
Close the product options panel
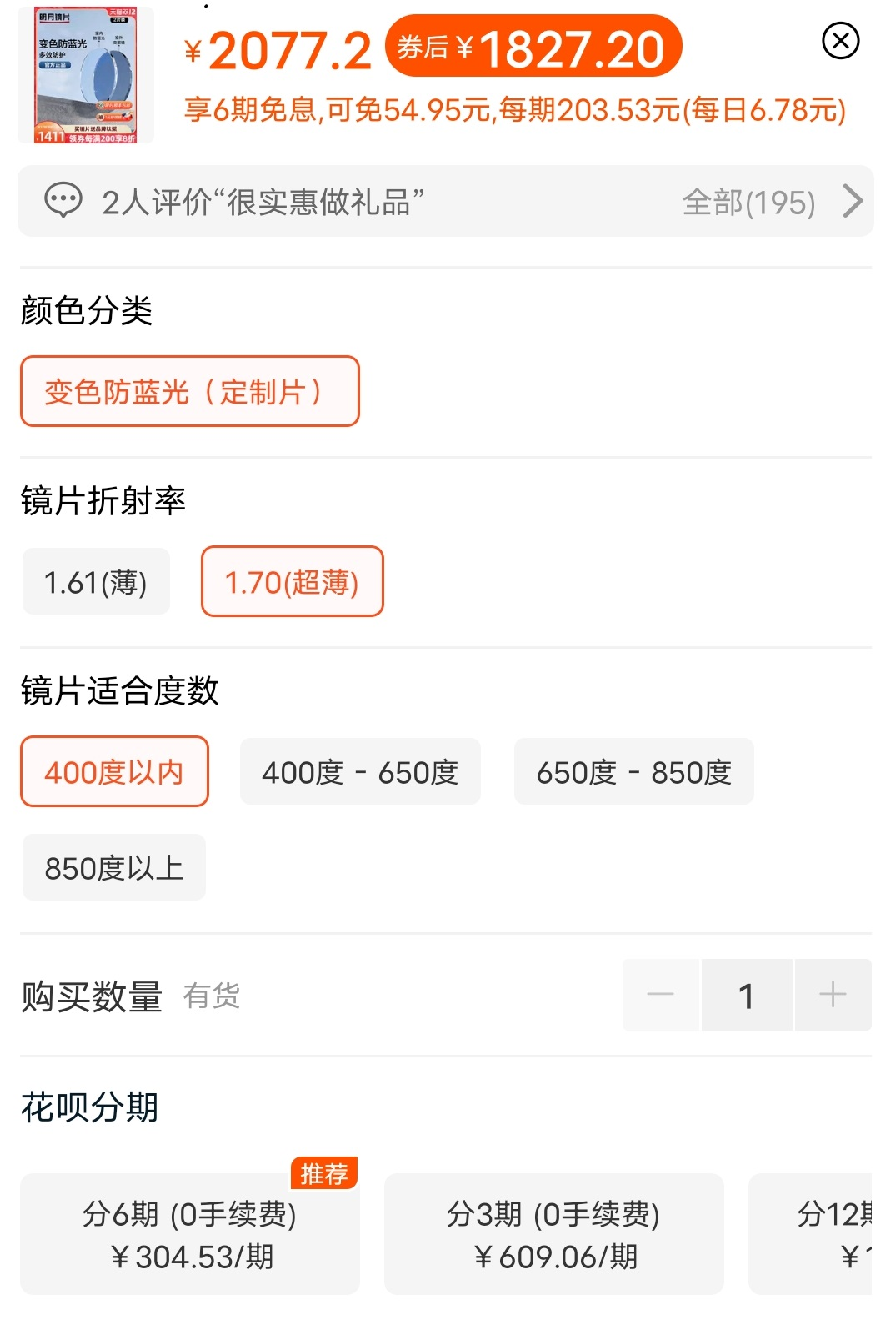(840, 41)
